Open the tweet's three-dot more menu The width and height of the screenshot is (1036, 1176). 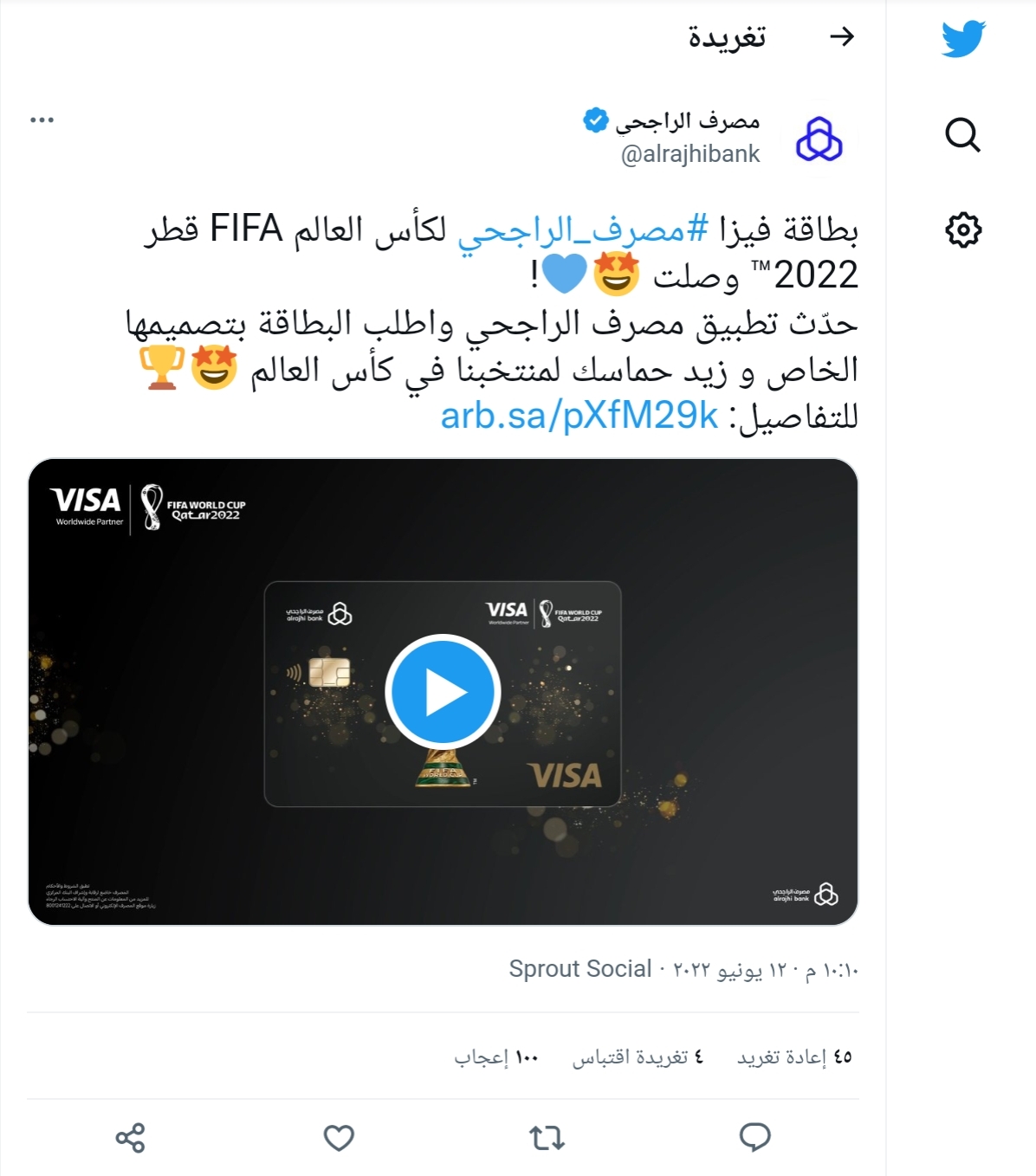click(x=42, y=120)
